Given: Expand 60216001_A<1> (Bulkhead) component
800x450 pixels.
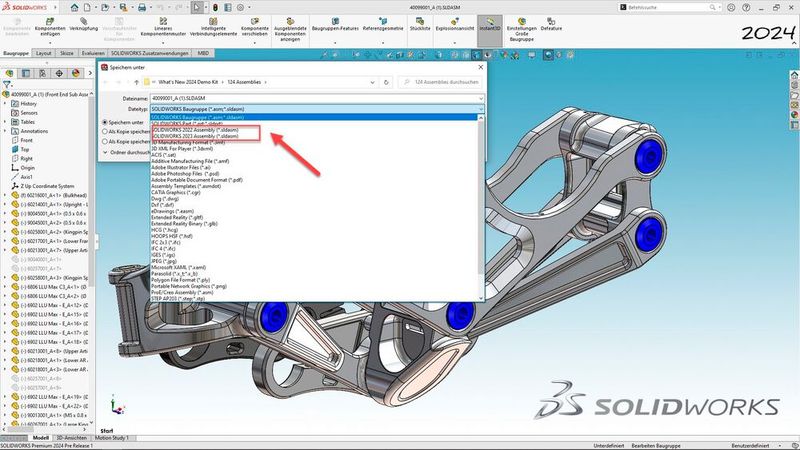Looking at the screenshot, I should 5,195.
